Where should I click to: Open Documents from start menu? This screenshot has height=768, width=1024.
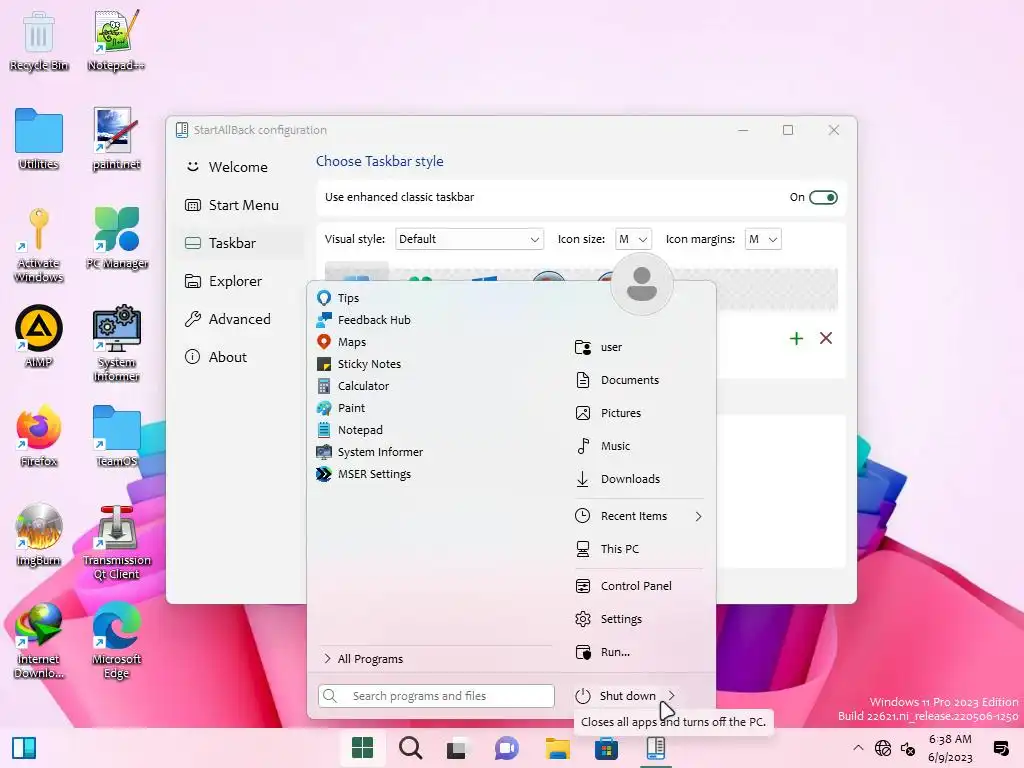618,380
